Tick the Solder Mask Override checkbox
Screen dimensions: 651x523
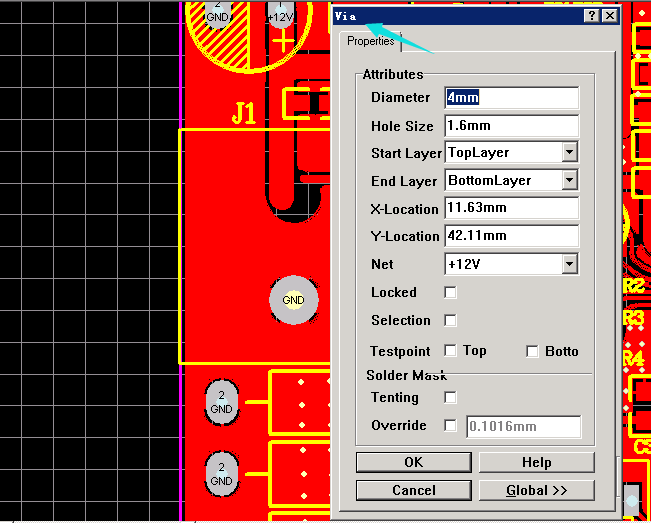click(450, 426)
